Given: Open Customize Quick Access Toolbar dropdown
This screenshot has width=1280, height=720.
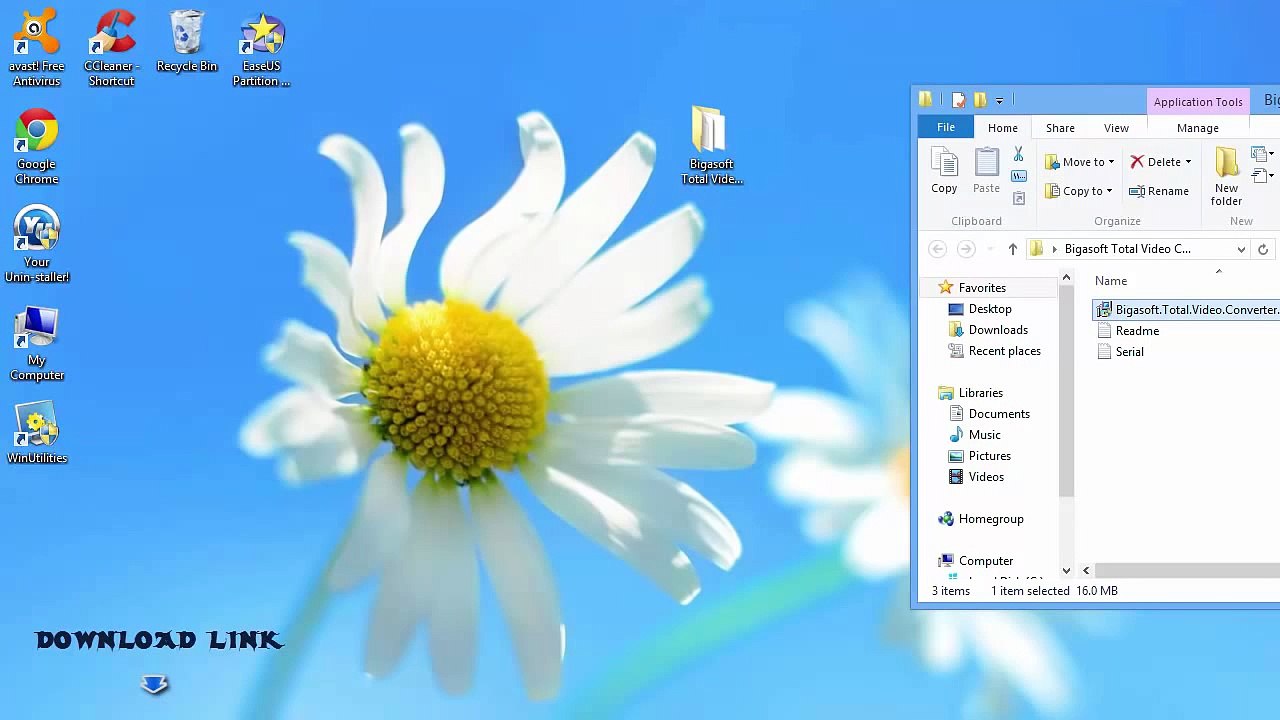Looking at the screenshot, I should (x=999, y=100).
